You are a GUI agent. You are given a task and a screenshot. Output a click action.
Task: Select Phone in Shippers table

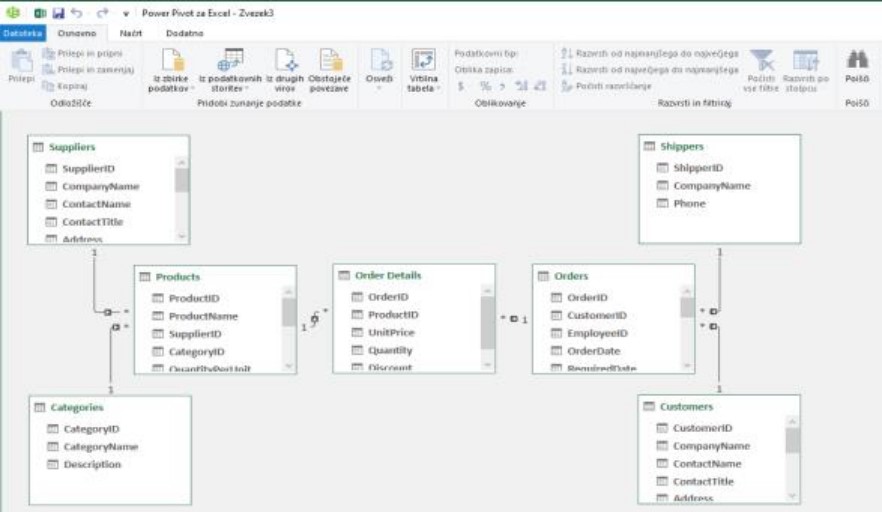point(689,203)
